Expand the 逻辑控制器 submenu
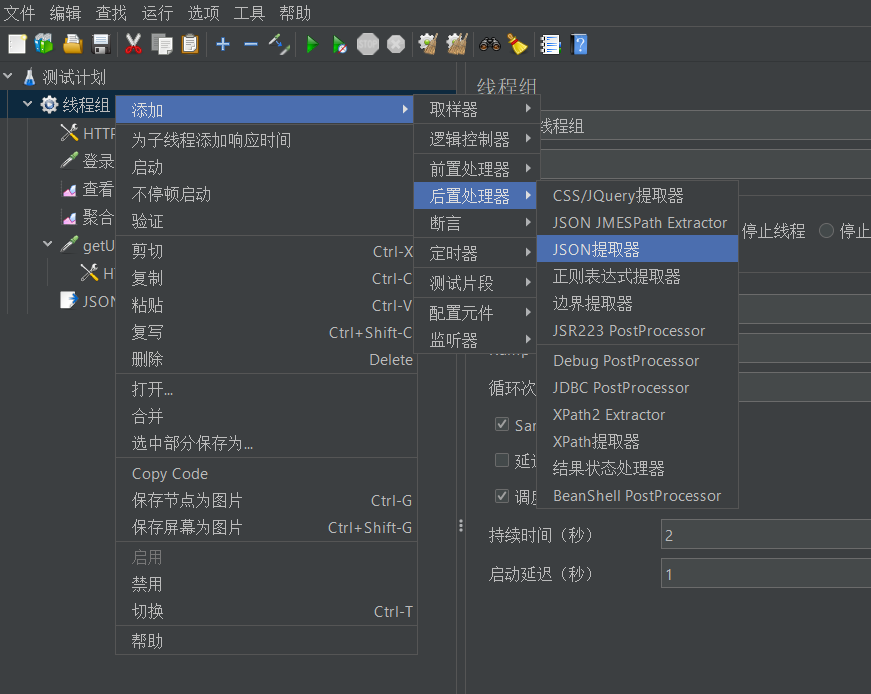The width and height of the screenshot is (871, 694). (x=475, y=139)
